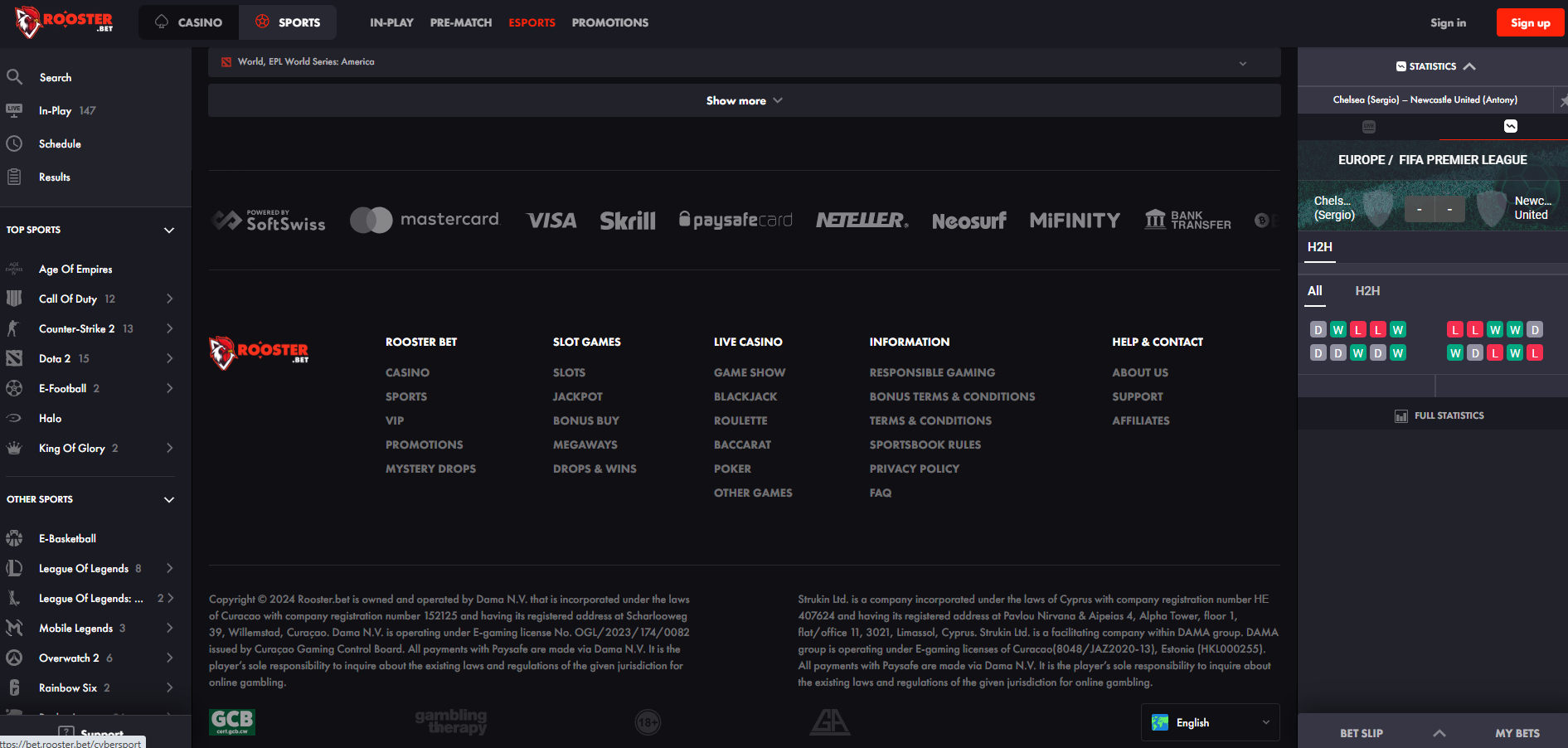This screenshot has width=1568, height=748.
Task: Switch to the CASINO tab
Action: pyautogui.click(x=189, y=22)
